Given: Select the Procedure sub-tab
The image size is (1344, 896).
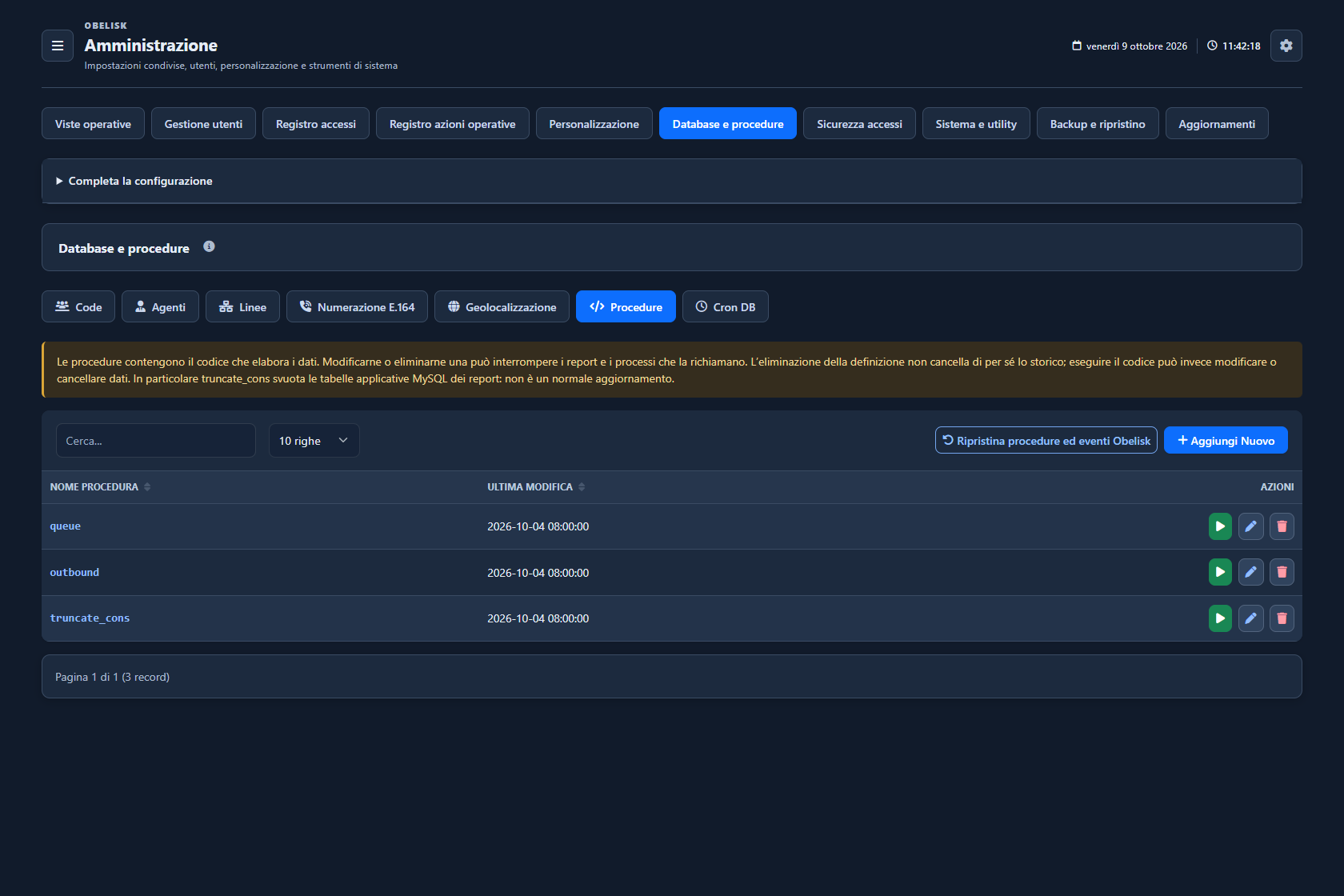Looking at the screenshot, I should coord(626,306).
